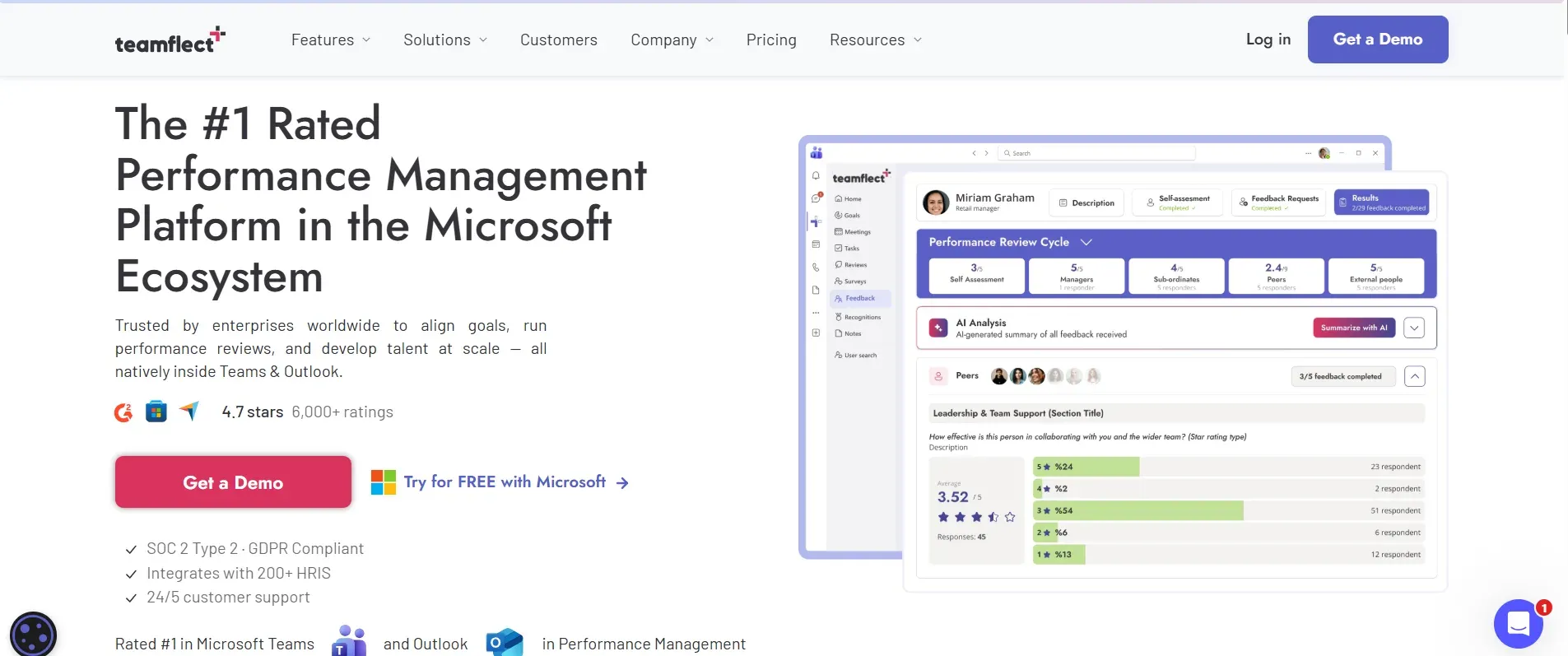This screenshot has height=656, width=1568.
Task: Select Notes in the app preview sidebar
Action: pos(848,333)
